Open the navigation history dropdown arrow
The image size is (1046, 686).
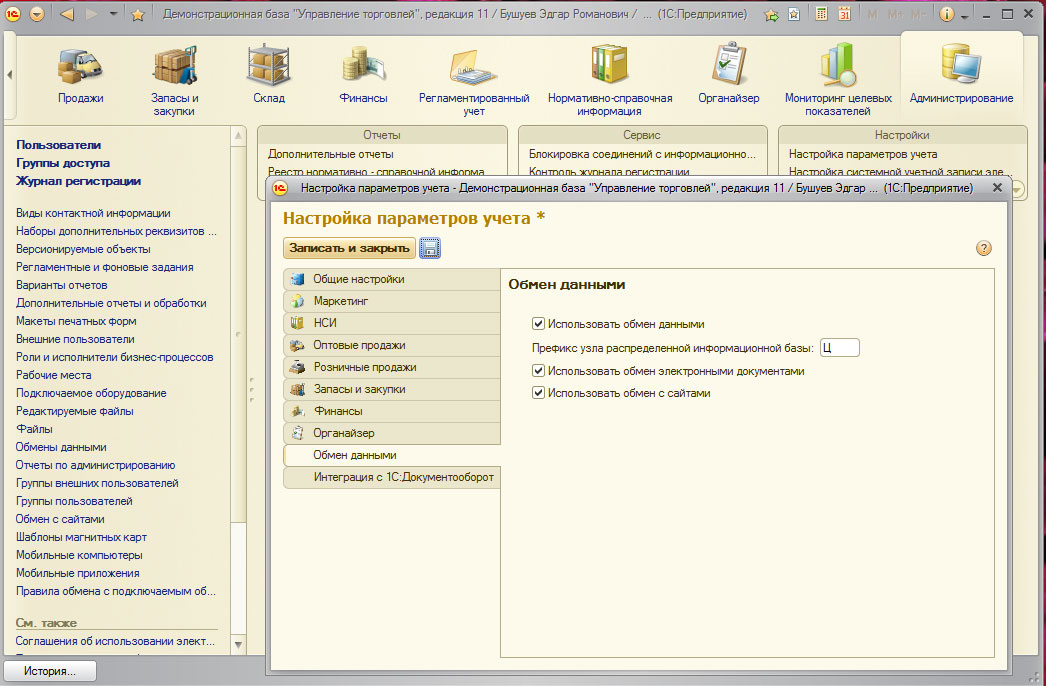113,15
